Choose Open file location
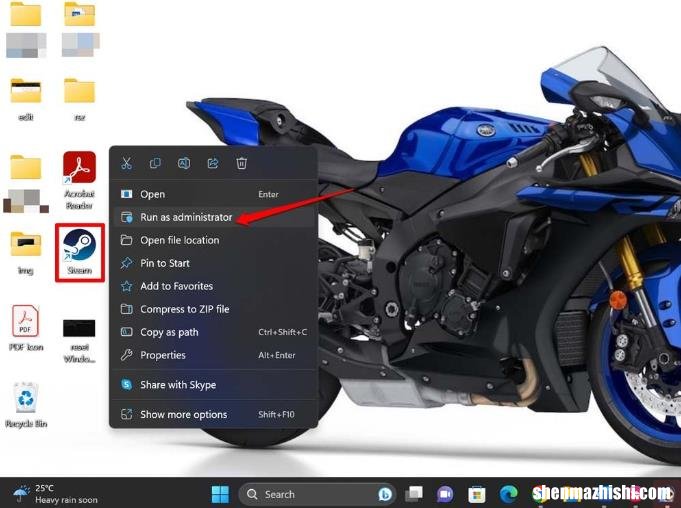 213,240
